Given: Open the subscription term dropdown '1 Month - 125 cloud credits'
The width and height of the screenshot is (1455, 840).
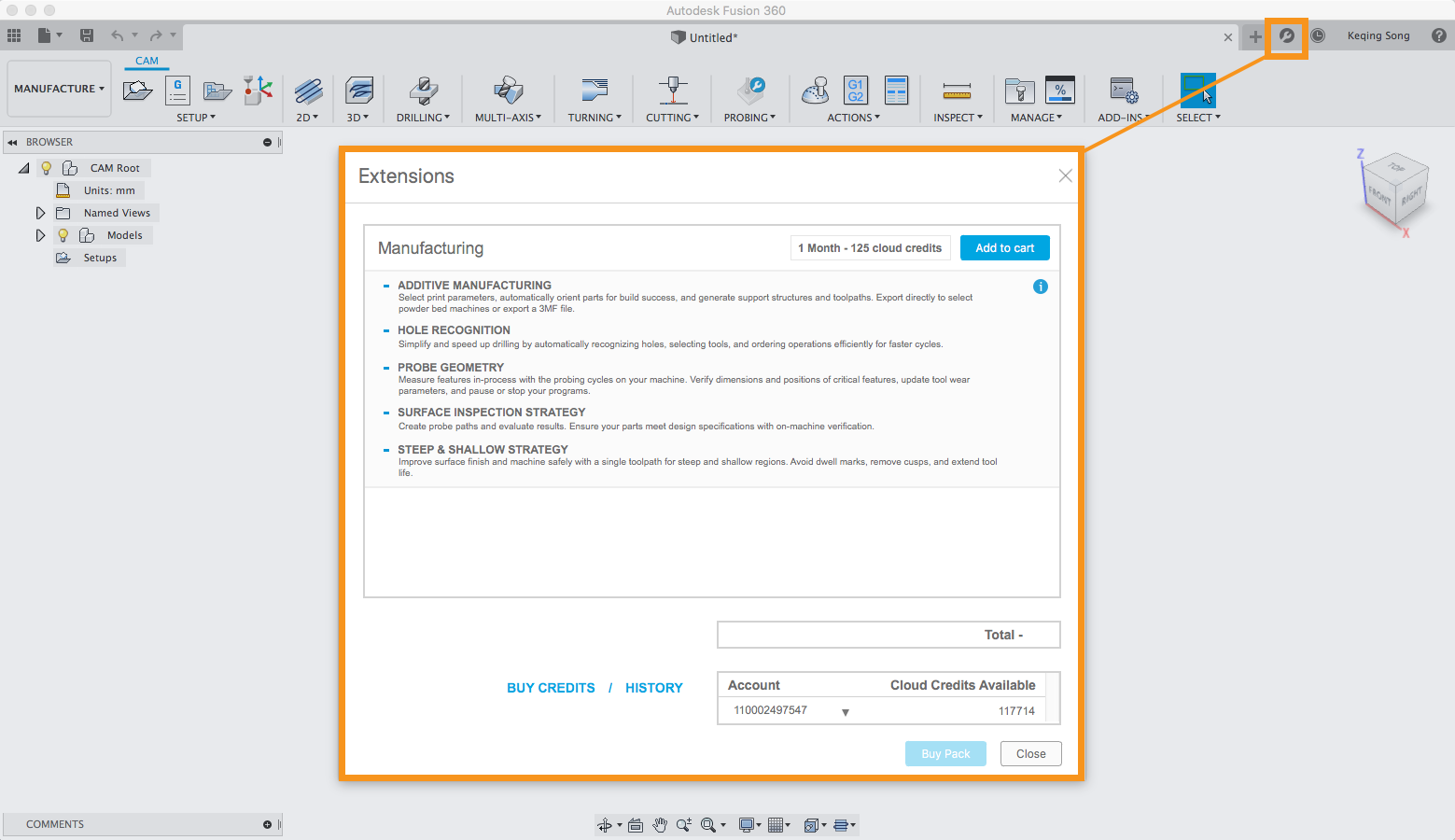Looking at the screenshot, I should point(870,248).
